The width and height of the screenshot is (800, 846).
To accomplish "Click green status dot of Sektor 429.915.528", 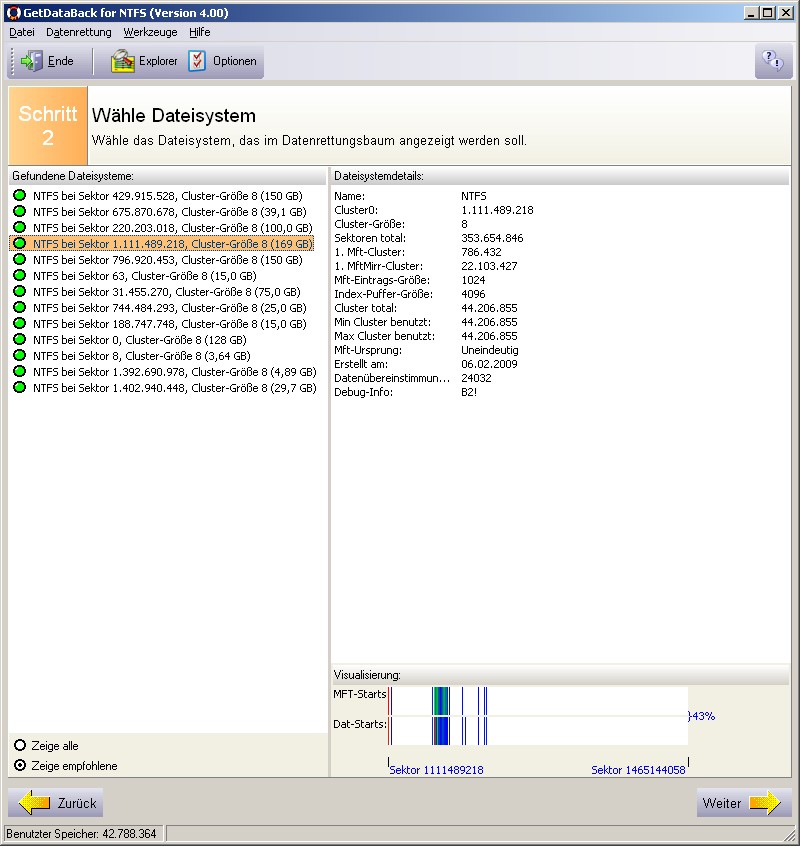I will pos(19,195).
